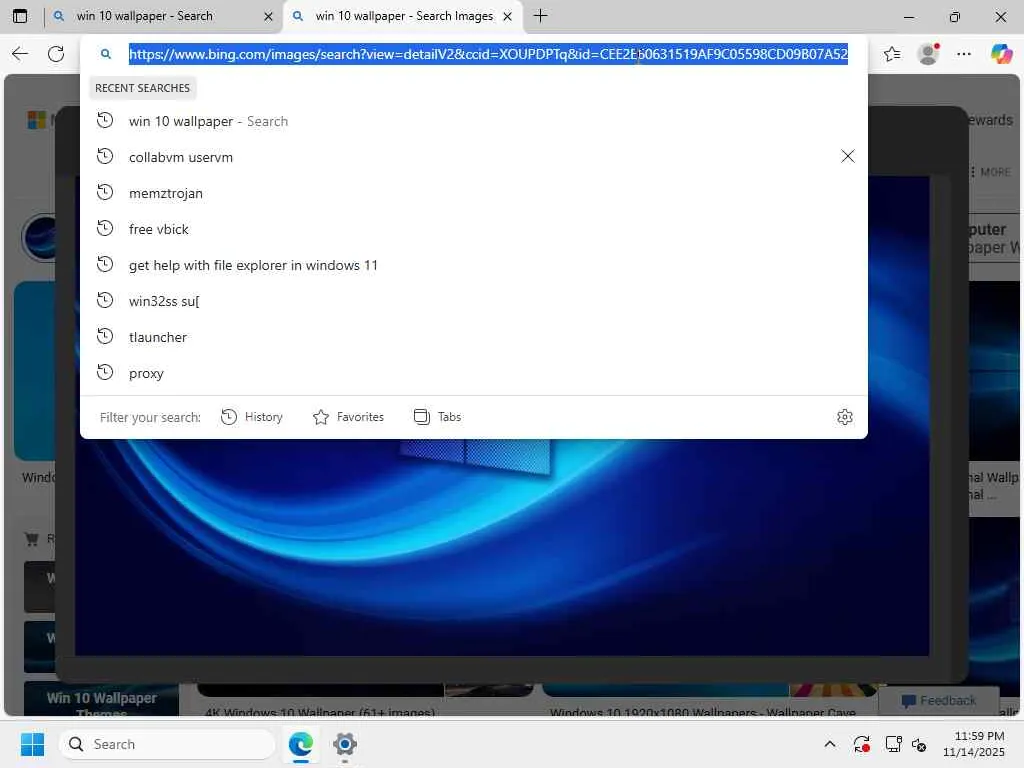The width and height of the screenshot is (1024, 768).
Task: Click the Feedback button on page
Action: click(939, 701)
